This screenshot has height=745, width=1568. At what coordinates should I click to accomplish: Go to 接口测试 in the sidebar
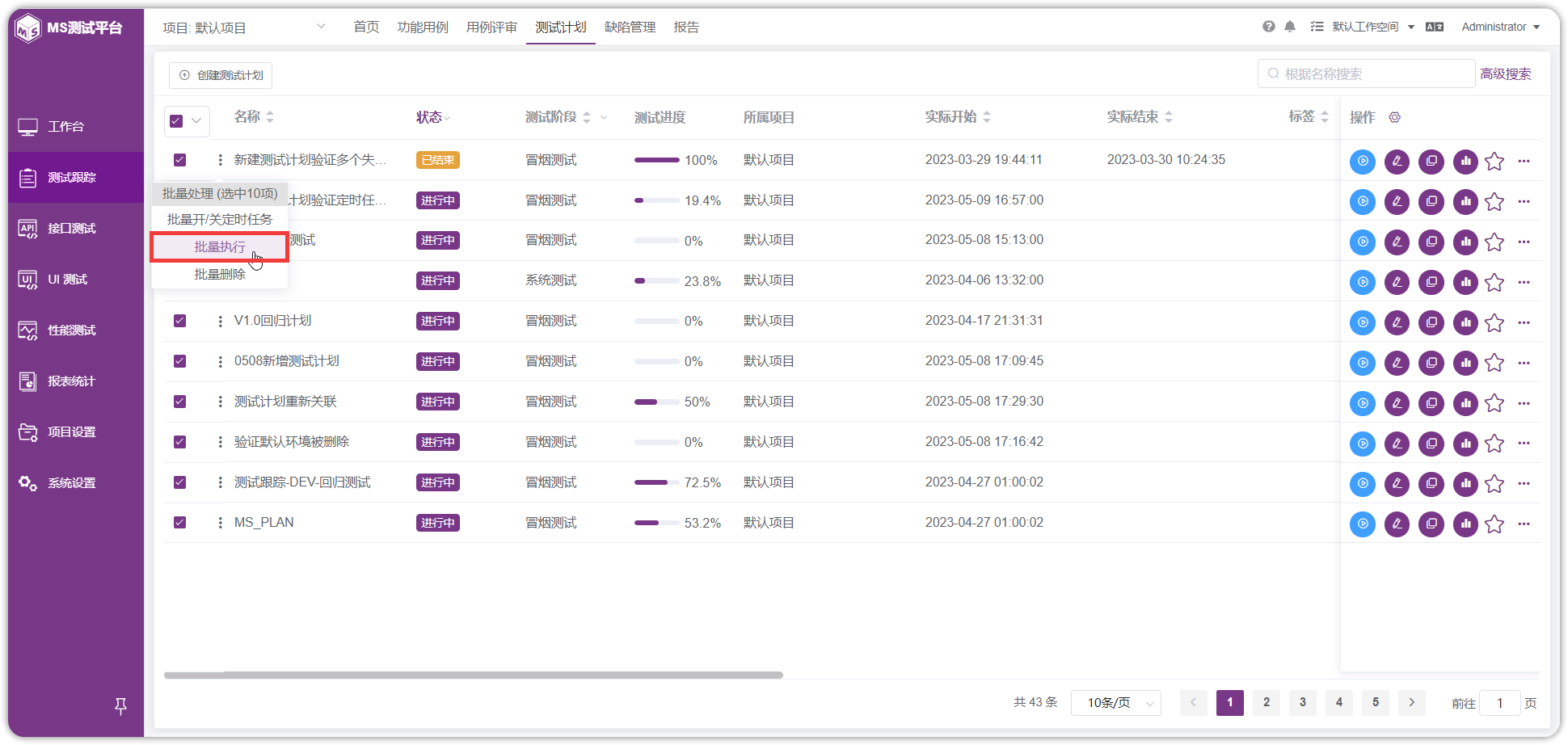(76, 229)
